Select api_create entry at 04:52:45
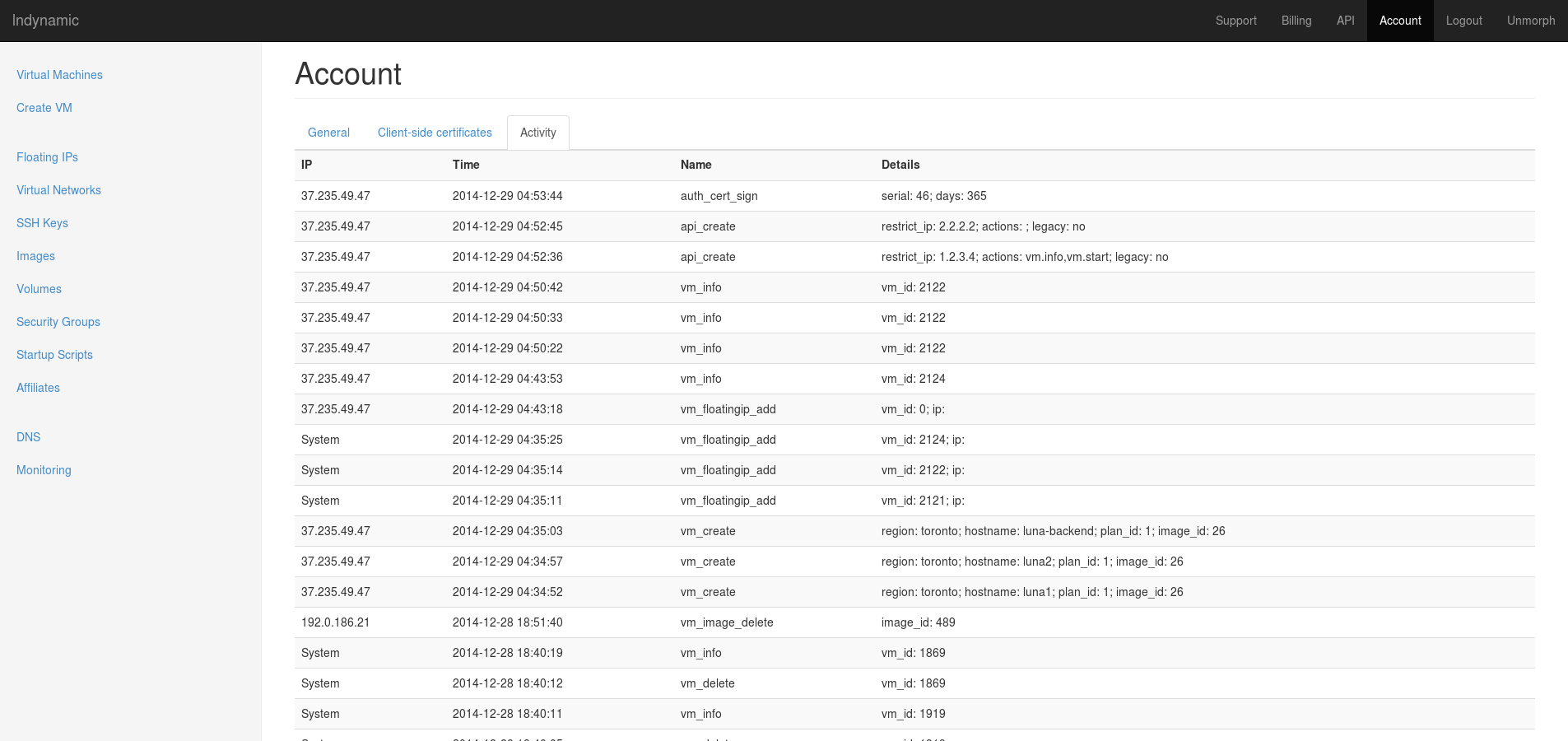Screen dimensions: 1568x741 click(708, 226)
